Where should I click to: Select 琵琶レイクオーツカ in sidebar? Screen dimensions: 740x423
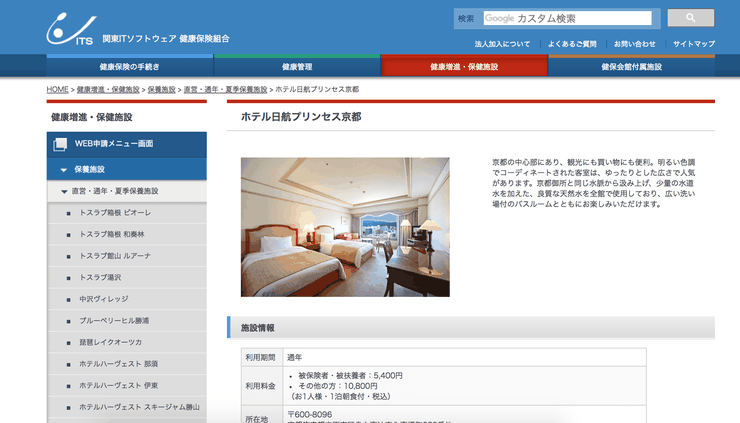(126, 342)
